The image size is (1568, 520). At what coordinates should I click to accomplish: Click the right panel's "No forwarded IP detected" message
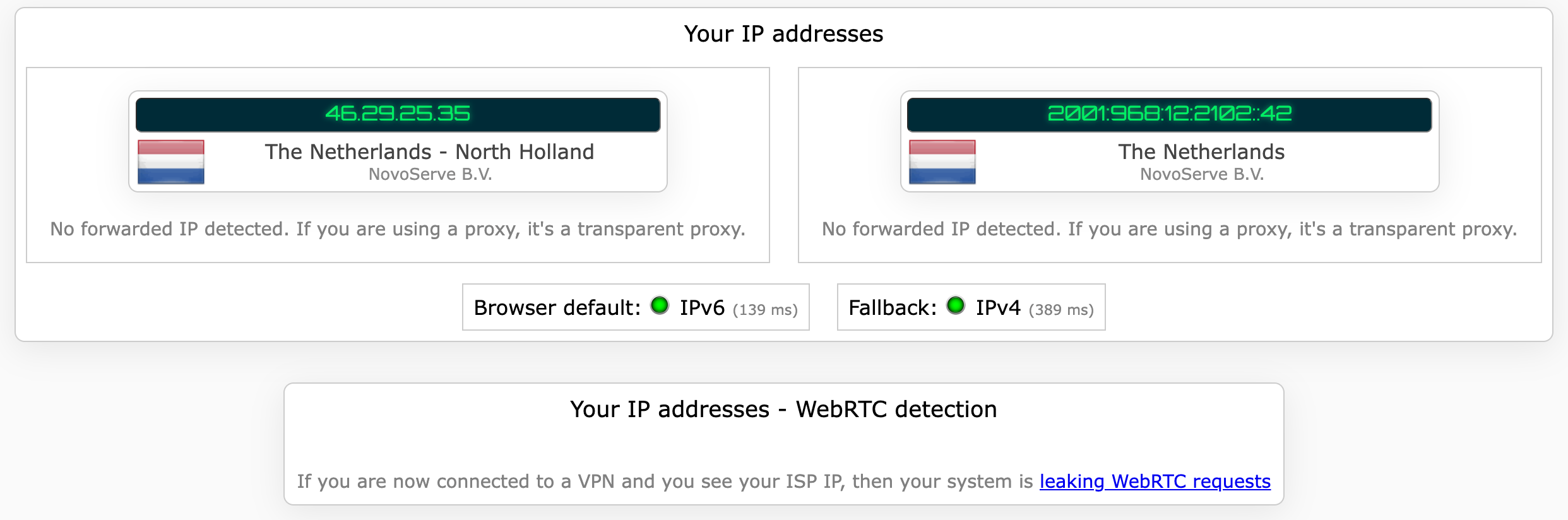pos(1169,229)
